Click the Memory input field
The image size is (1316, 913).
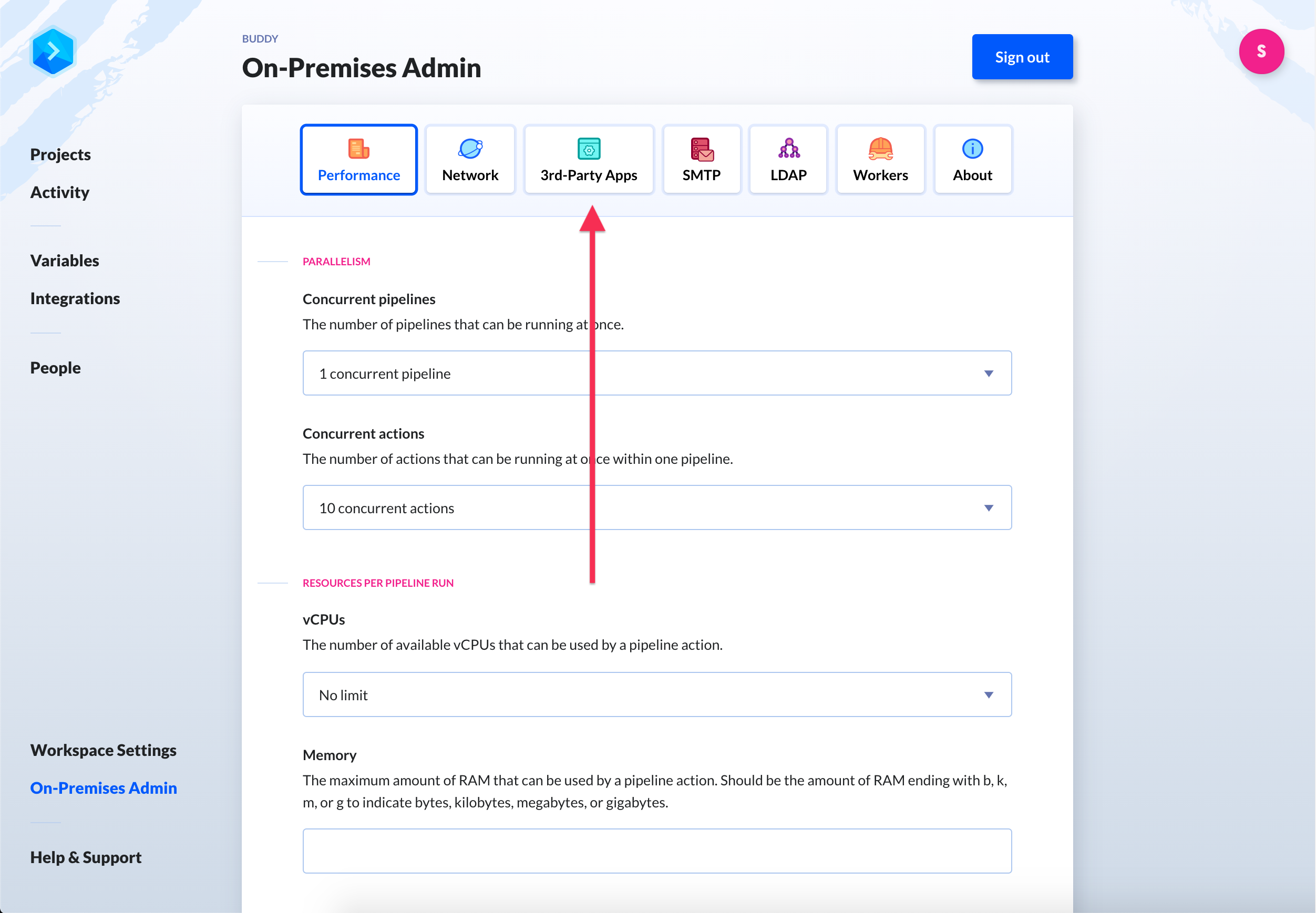[657, 851]
